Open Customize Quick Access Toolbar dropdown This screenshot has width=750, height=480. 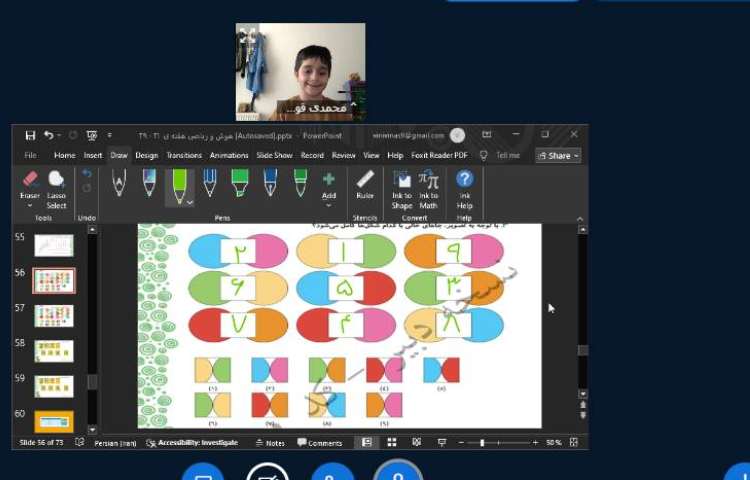coord(110,135)
